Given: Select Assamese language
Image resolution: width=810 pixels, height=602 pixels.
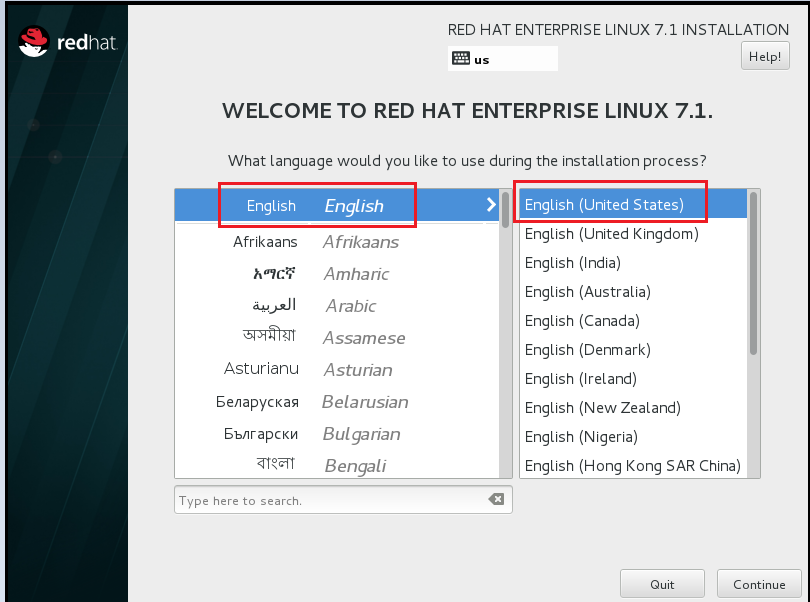Looking at the screenshot, I should tap(337, 338).
